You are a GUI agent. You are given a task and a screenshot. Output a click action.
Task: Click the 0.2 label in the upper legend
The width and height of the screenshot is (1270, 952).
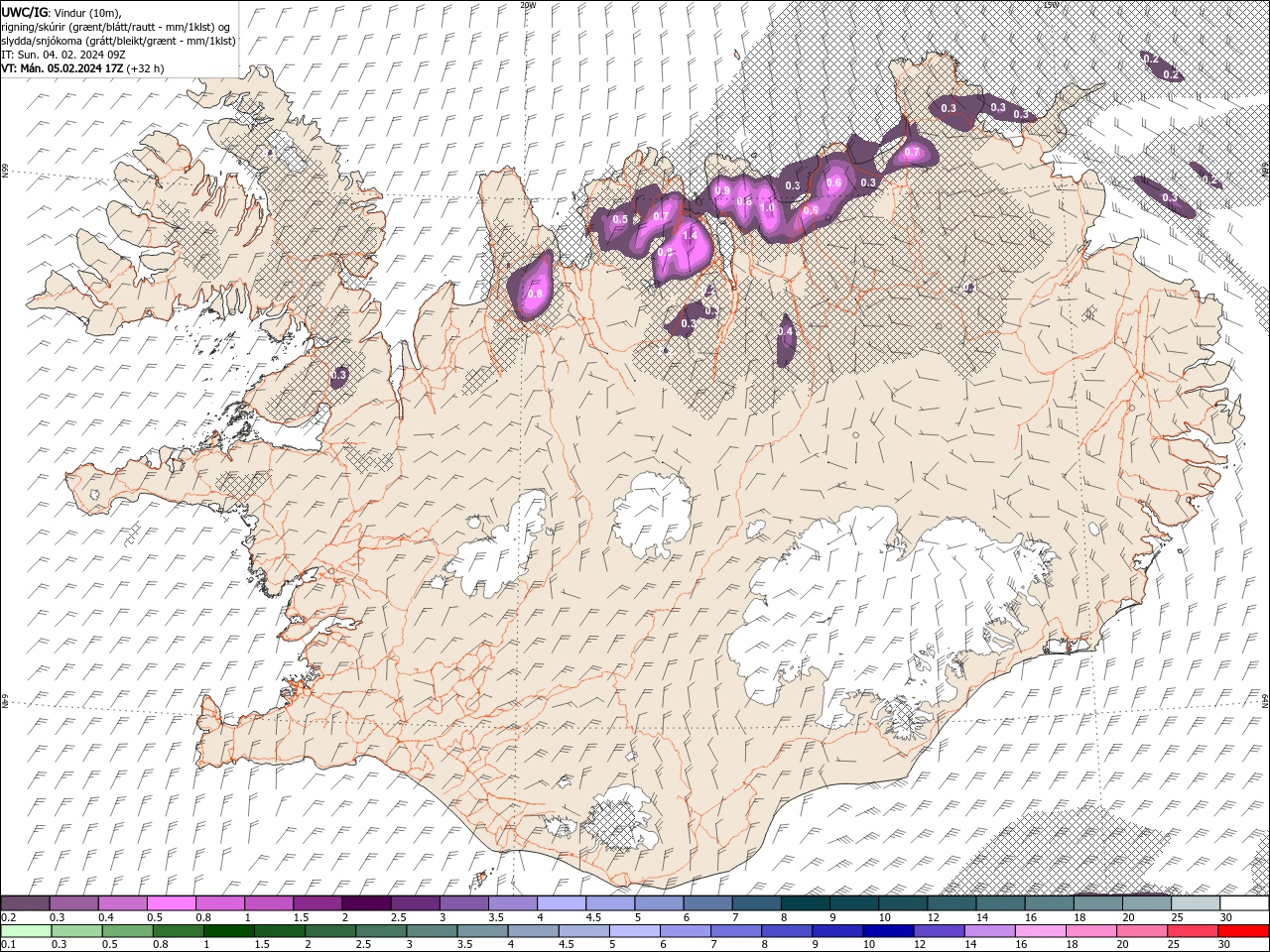point(8,917)
